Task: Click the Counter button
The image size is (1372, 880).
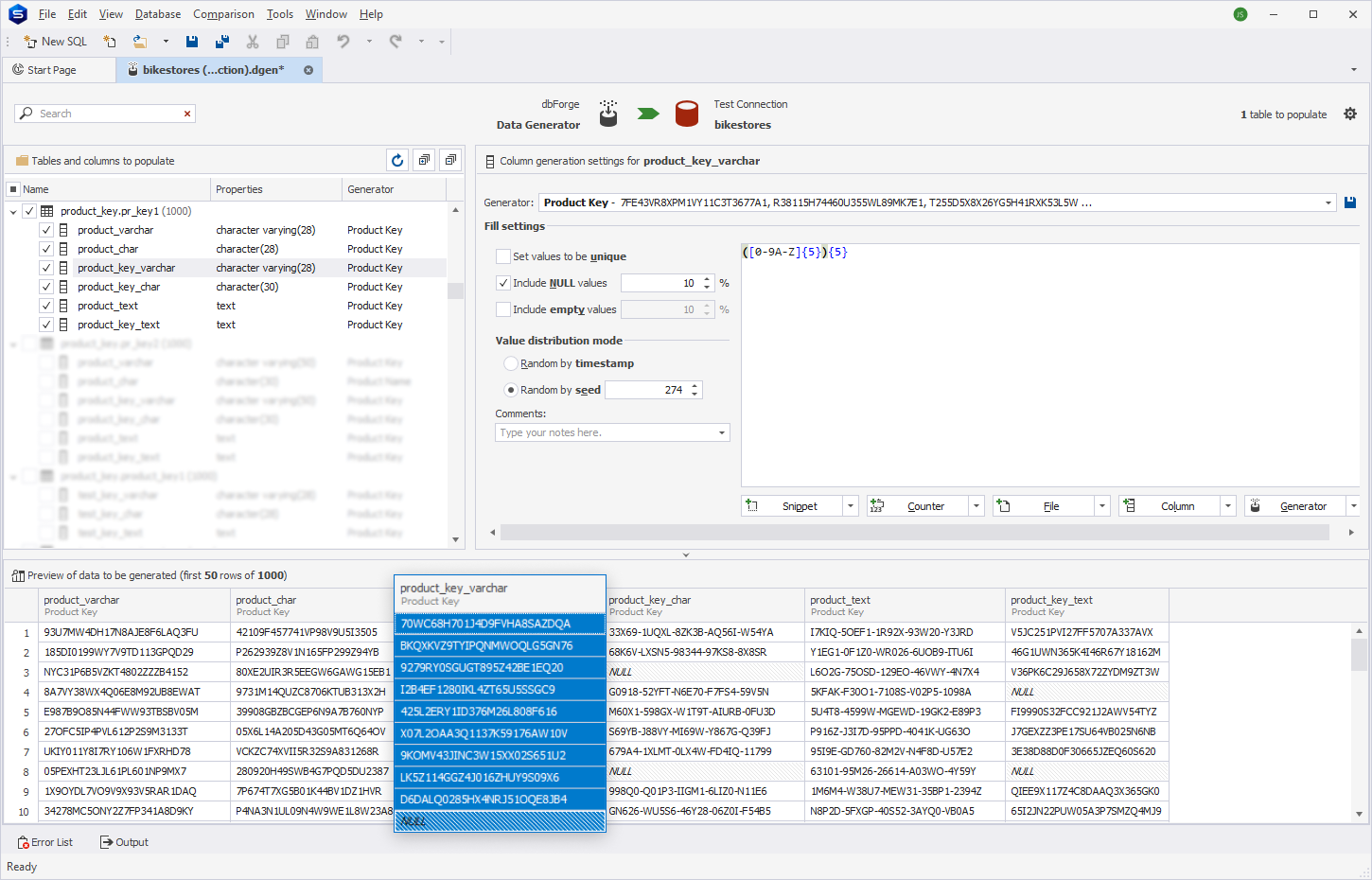Action: (917, 506)
